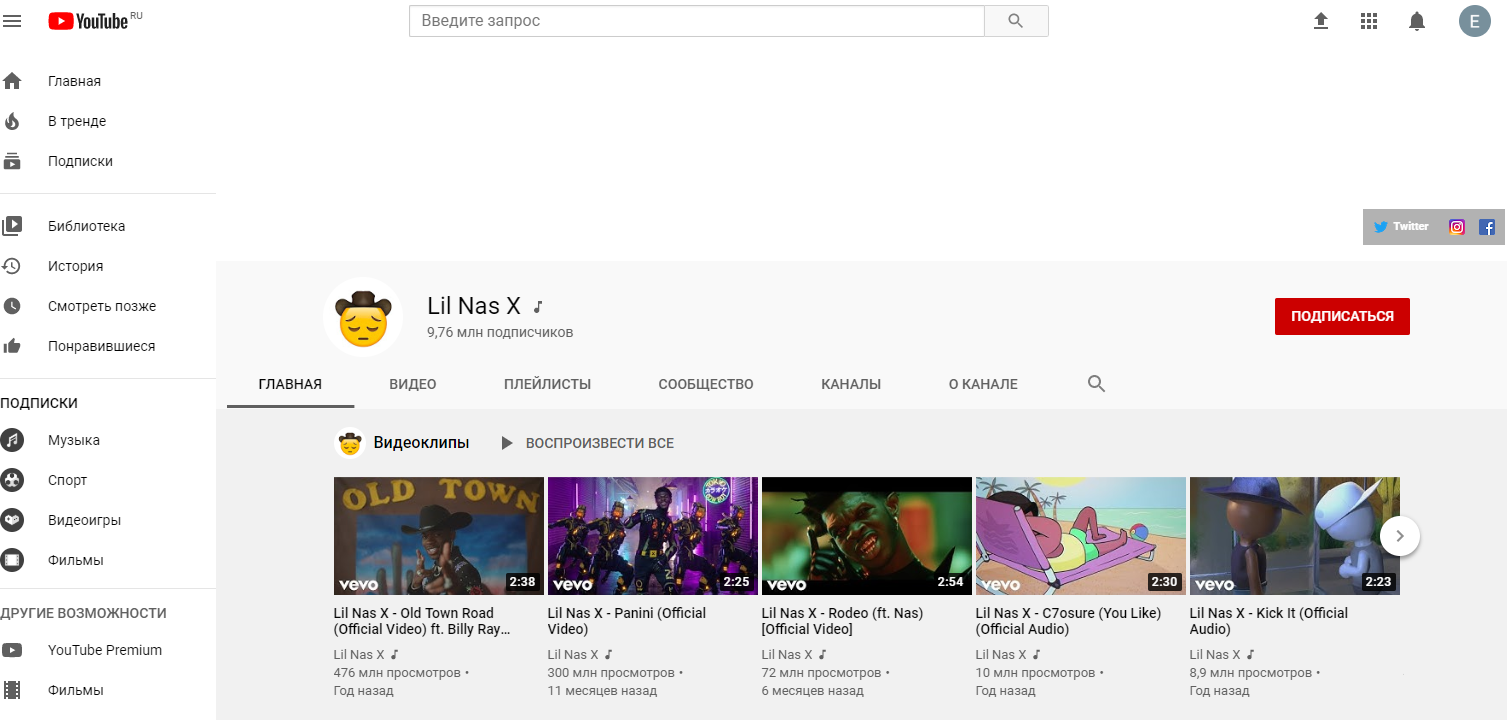Screen dimensions: 1507x720
Task: Click the History clock icon
Action: coord(12,266)
